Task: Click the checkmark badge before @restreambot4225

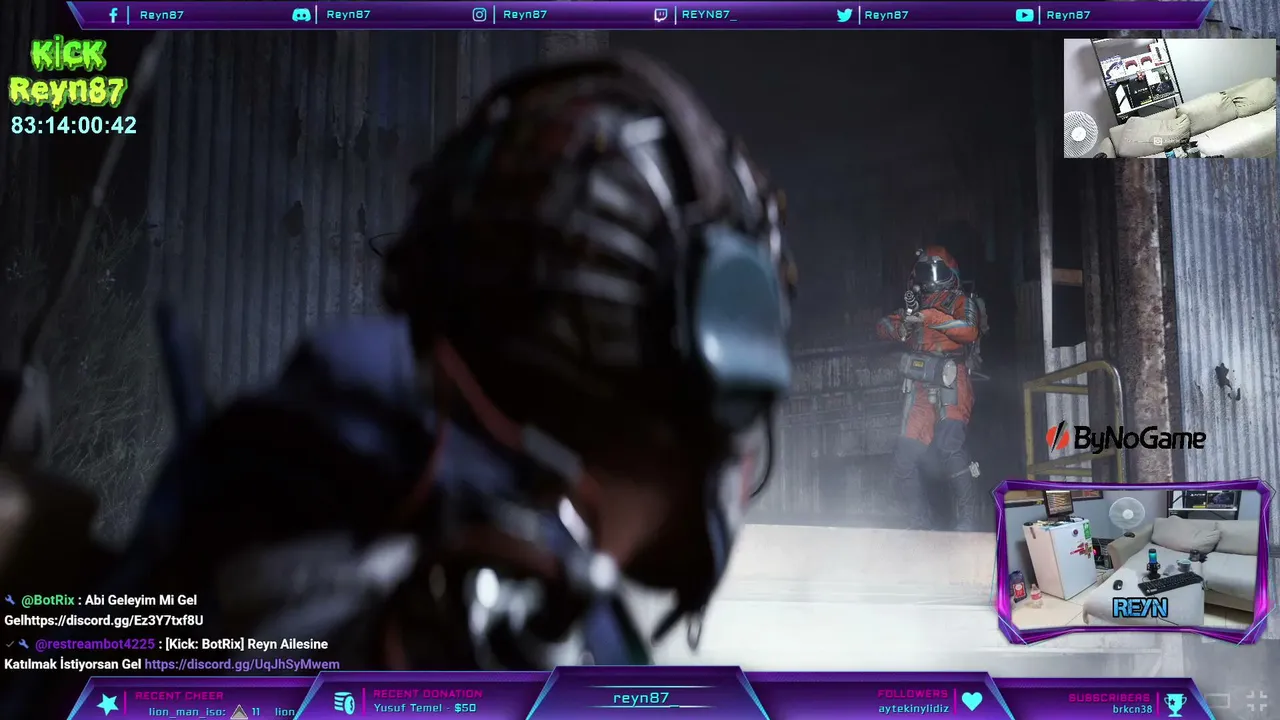Action: tap(9, 644)
